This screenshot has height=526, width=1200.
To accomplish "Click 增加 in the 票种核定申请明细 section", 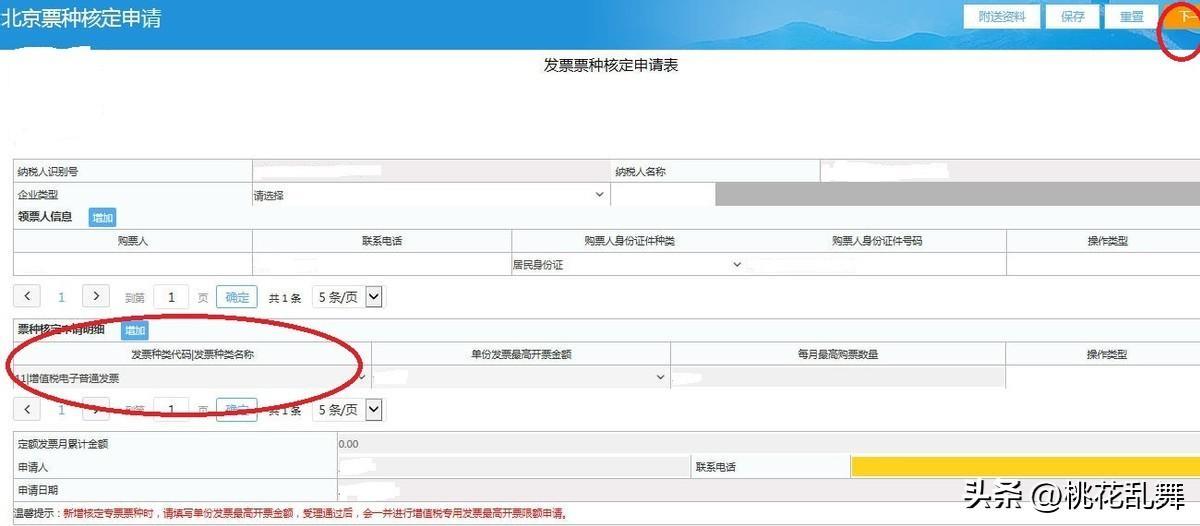I will 135,330.
